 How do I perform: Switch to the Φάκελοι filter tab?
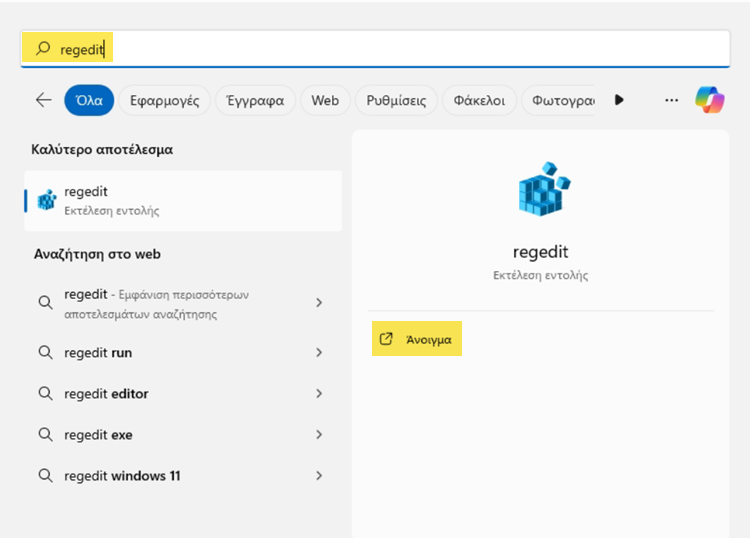[x=479, y=100]
